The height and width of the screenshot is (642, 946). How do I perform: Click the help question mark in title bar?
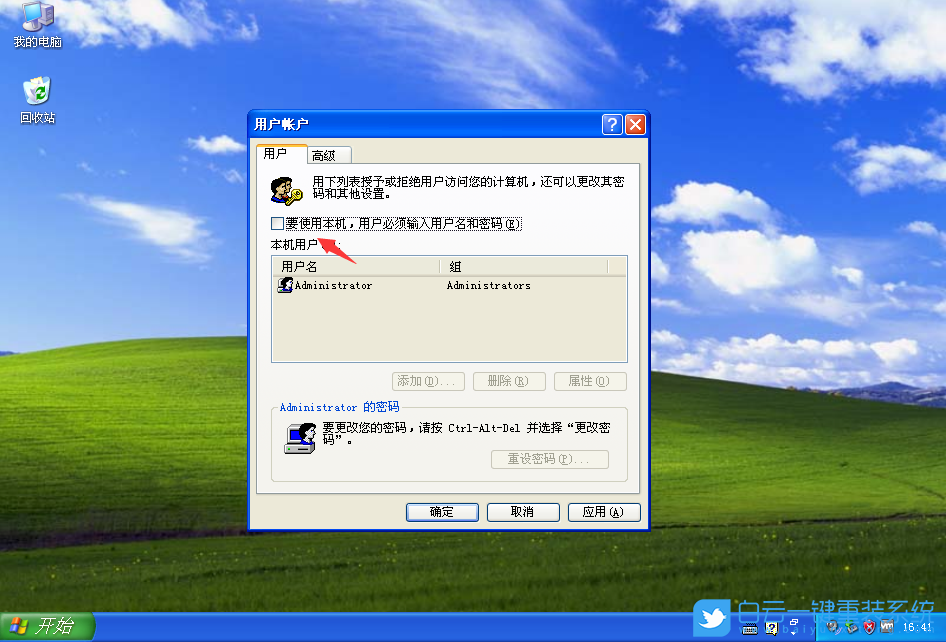611,124
